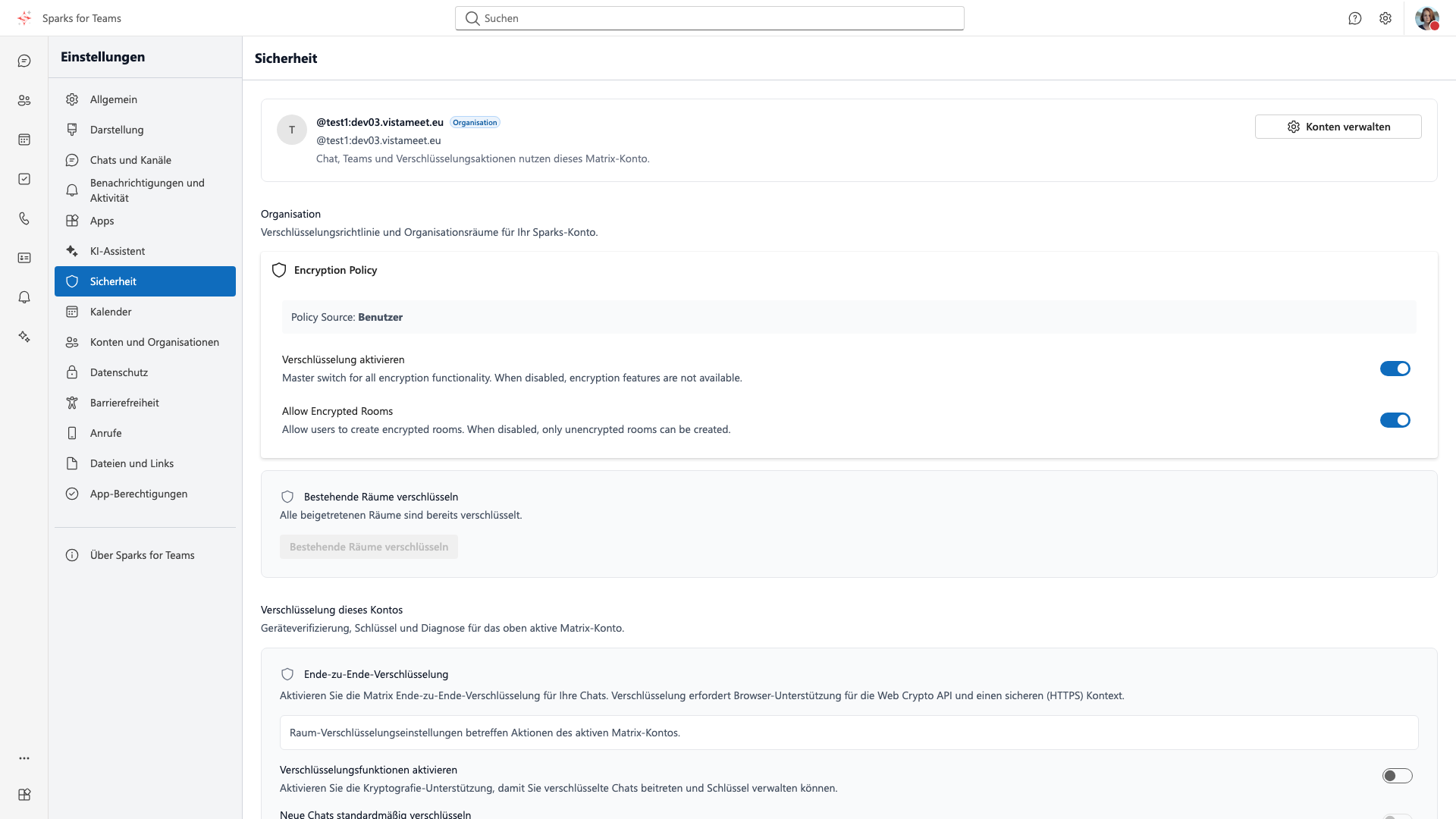Open the chat icon in the left rail
Image resolution: width=1456 pixels, height=819 pixels.
24,61
